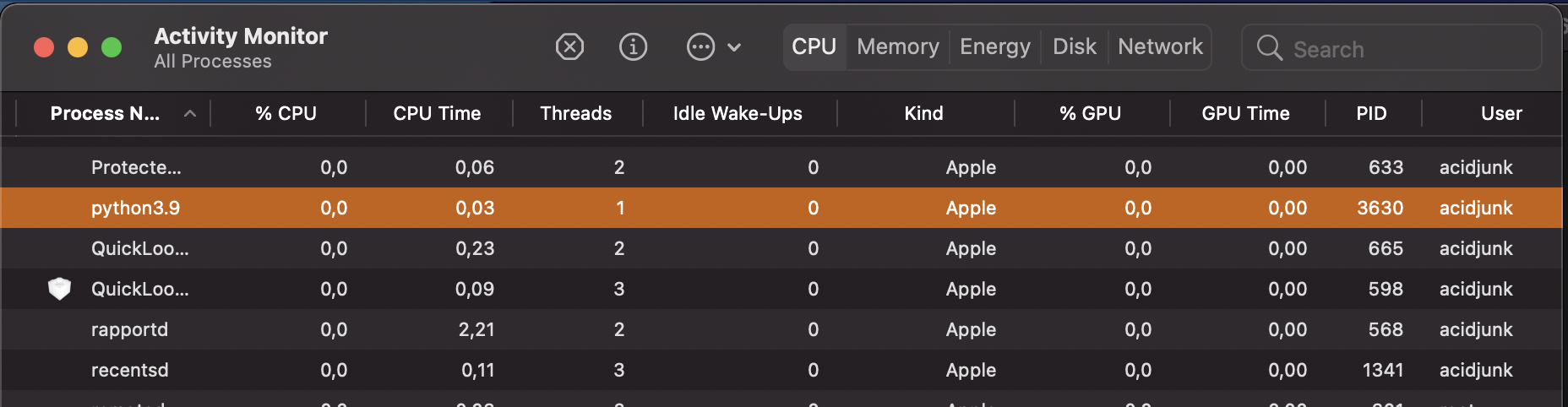
Task: Click CPU Time value 0,06
Action: (x=475, y=168)
